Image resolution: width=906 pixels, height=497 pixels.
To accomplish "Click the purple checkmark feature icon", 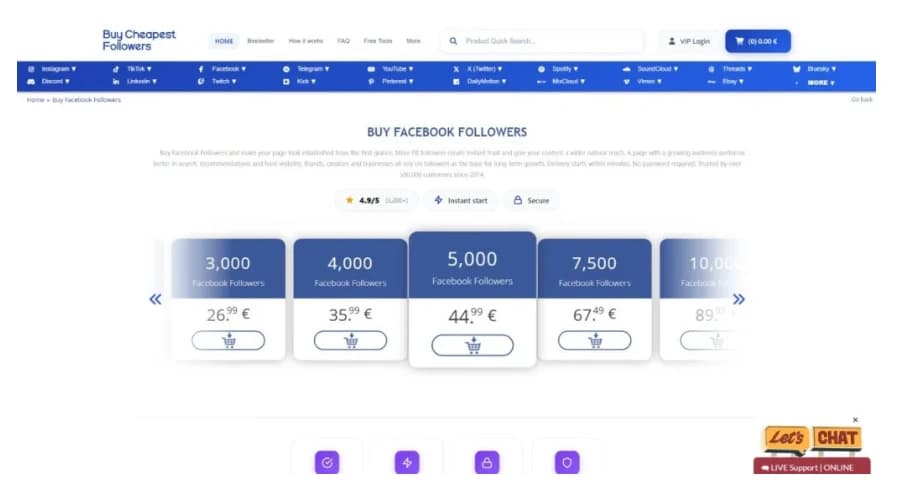I will 327,462.
